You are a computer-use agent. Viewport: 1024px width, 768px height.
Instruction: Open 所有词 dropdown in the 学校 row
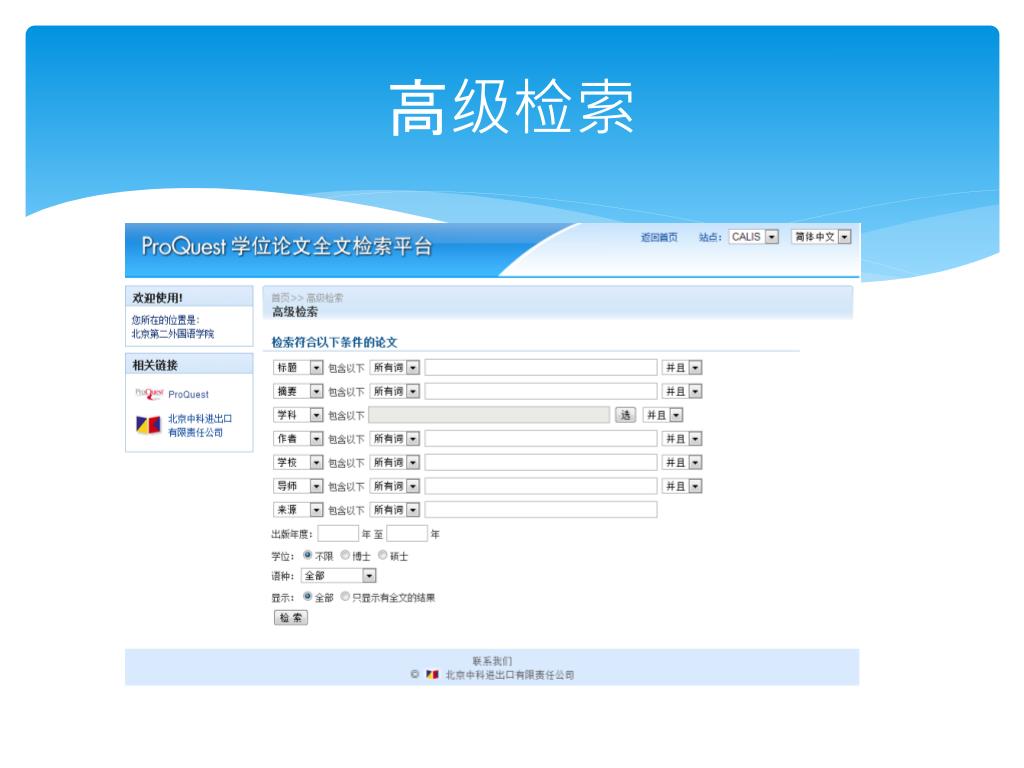click(395, 462)
